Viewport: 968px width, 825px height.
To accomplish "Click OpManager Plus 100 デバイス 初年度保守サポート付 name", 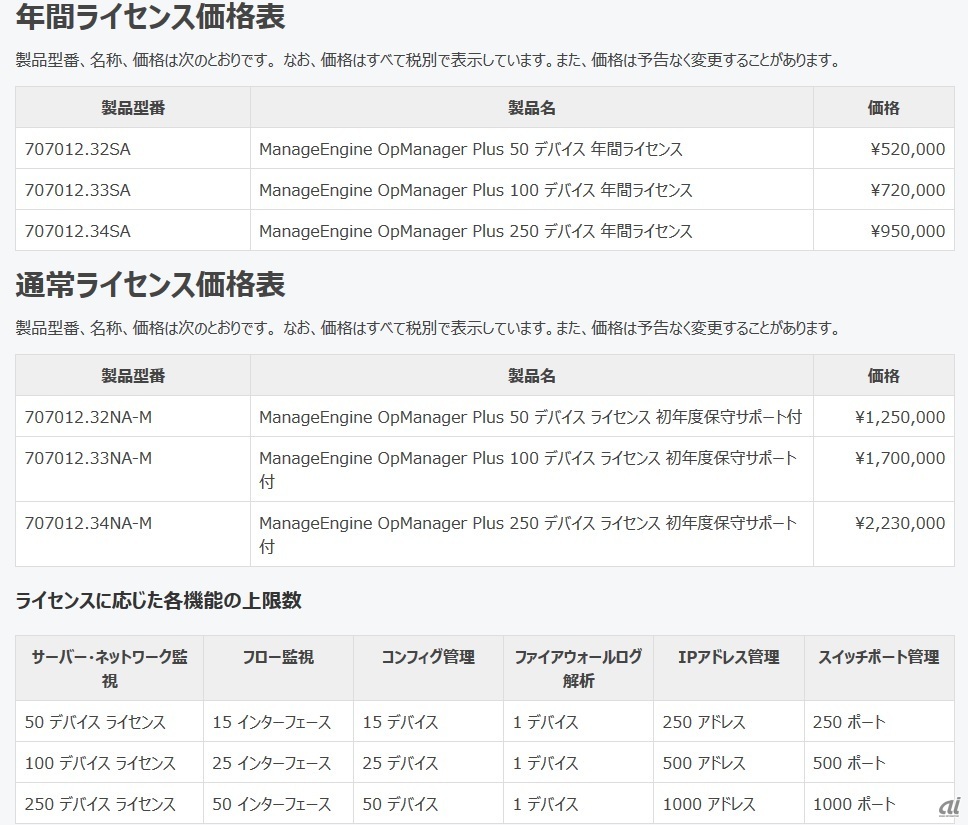I will 528,469.
